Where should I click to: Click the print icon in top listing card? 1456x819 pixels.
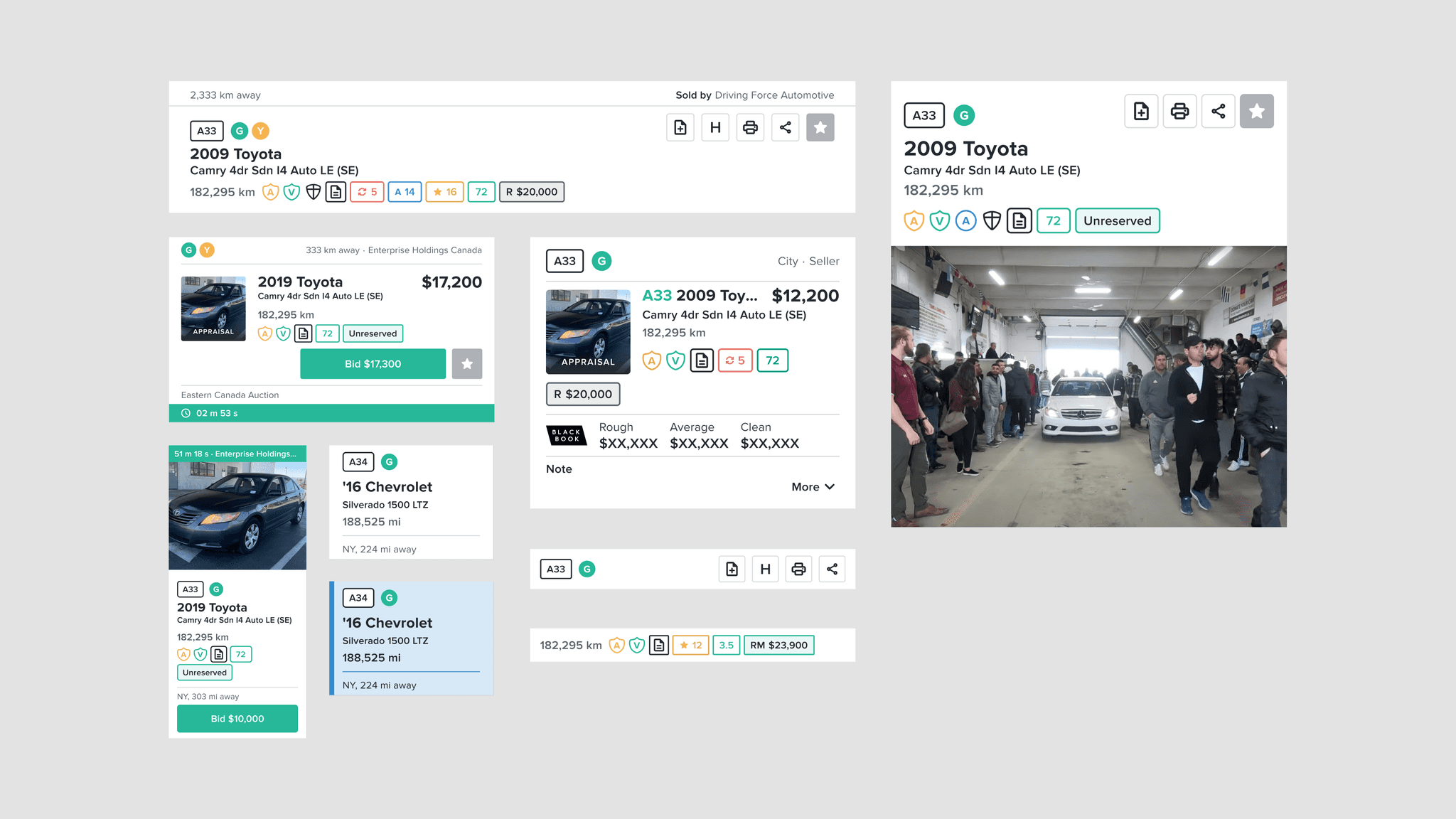click(750, 128)
